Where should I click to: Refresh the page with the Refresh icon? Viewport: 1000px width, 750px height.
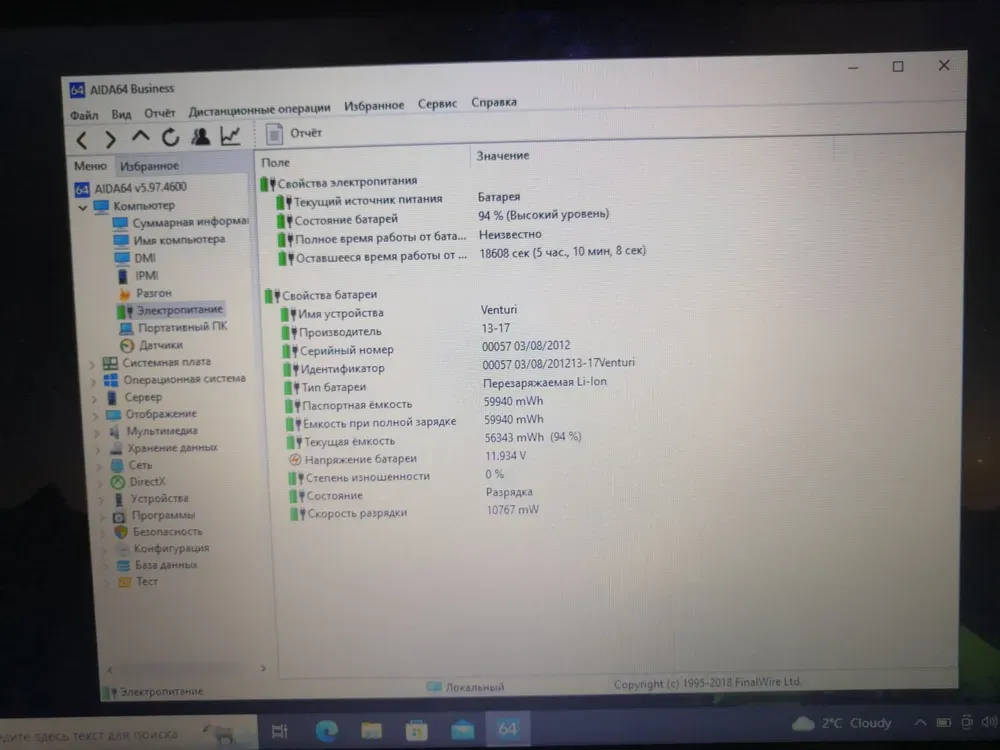[170, 138]
